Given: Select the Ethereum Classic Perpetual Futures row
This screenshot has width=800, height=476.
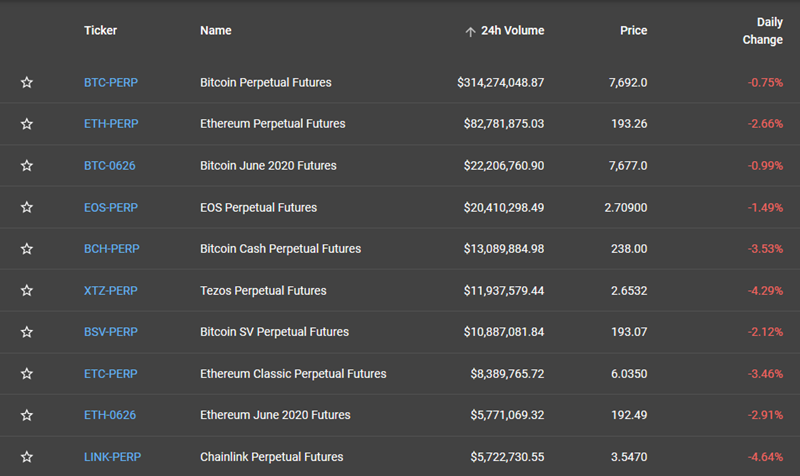Looking at the screenshot, I should coord(293,374).
